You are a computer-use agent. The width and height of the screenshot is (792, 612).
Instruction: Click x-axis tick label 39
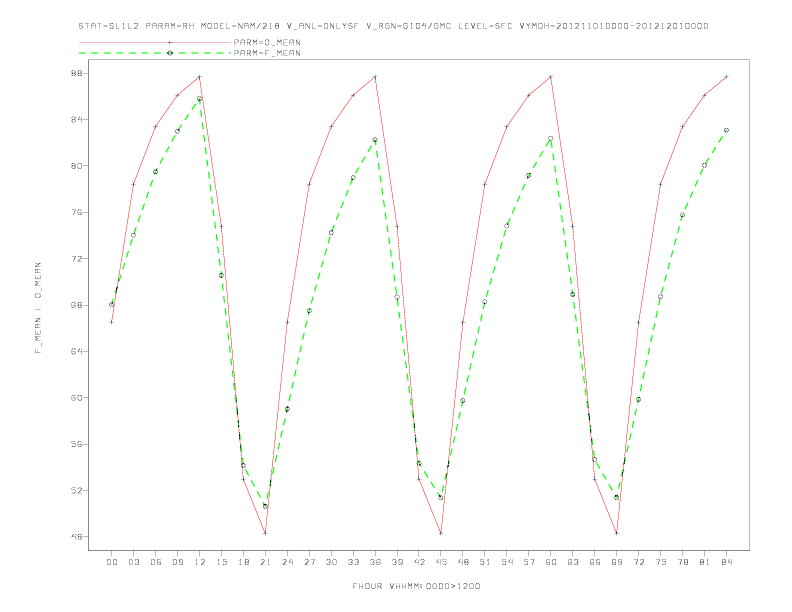click(397, 562)
